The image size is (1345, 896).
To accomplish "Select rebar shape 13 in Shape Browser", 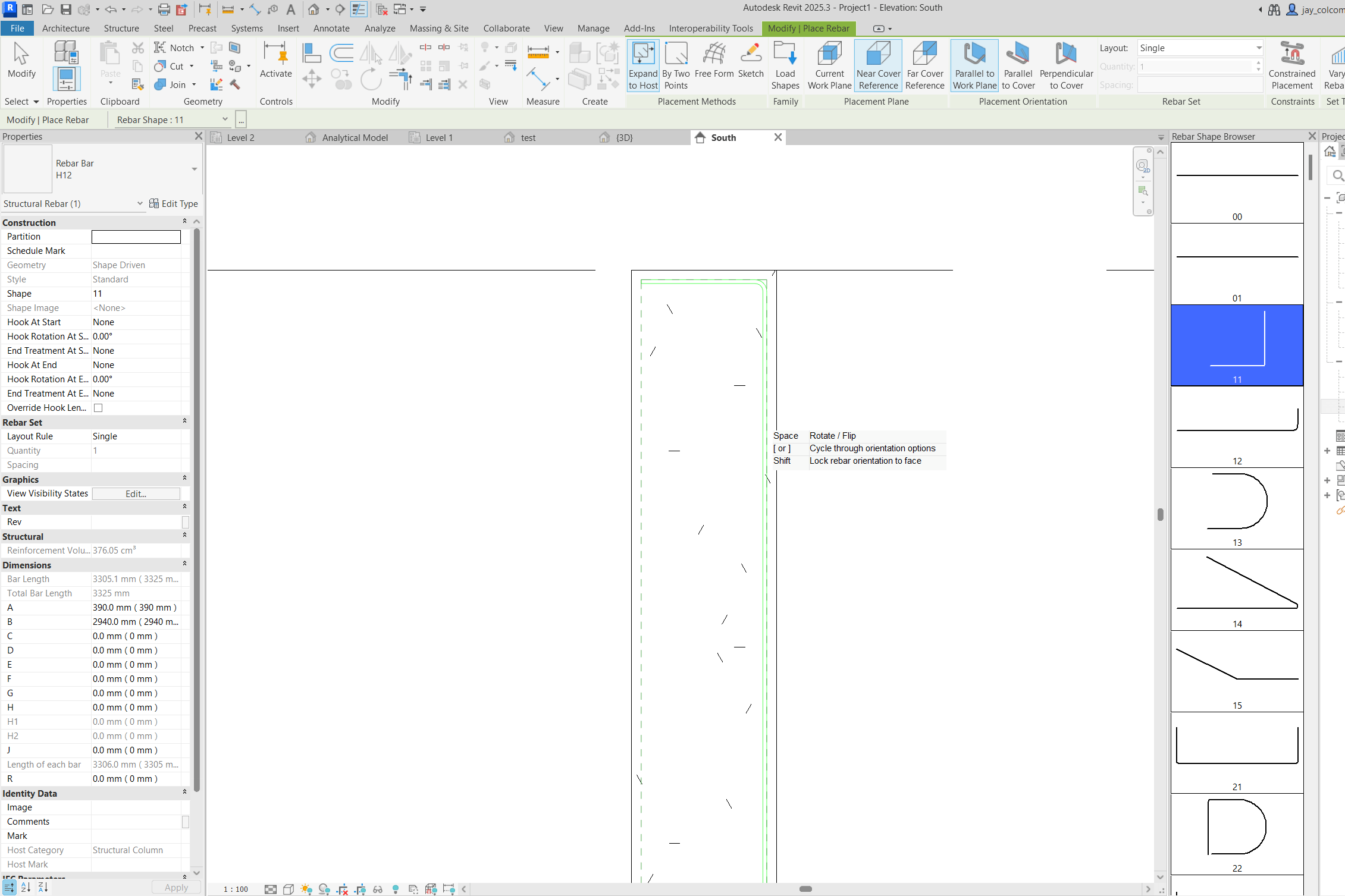I will point(1236,508).
